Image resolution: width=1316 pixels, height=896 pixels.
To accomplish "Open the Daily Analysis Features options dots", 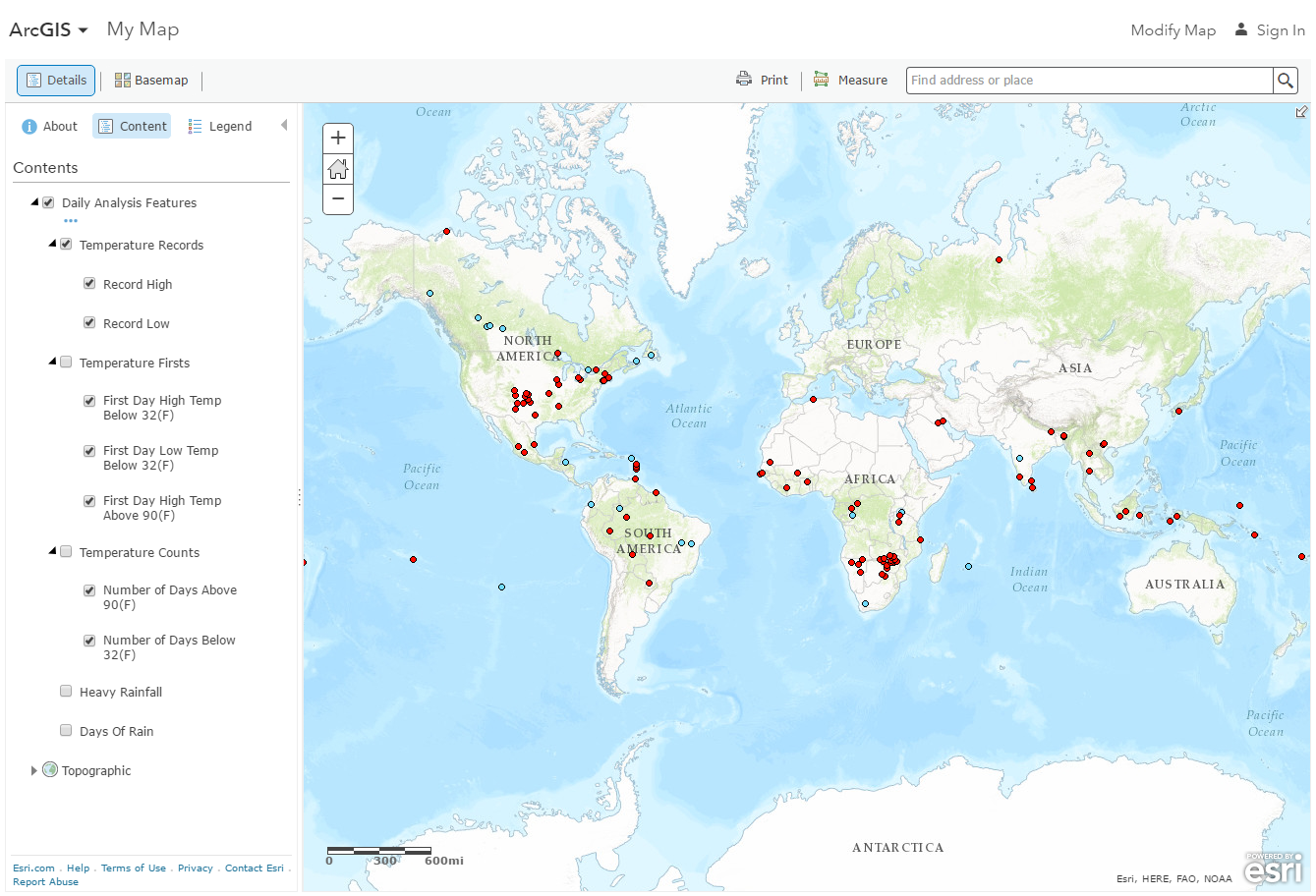I will coord(71,221).
